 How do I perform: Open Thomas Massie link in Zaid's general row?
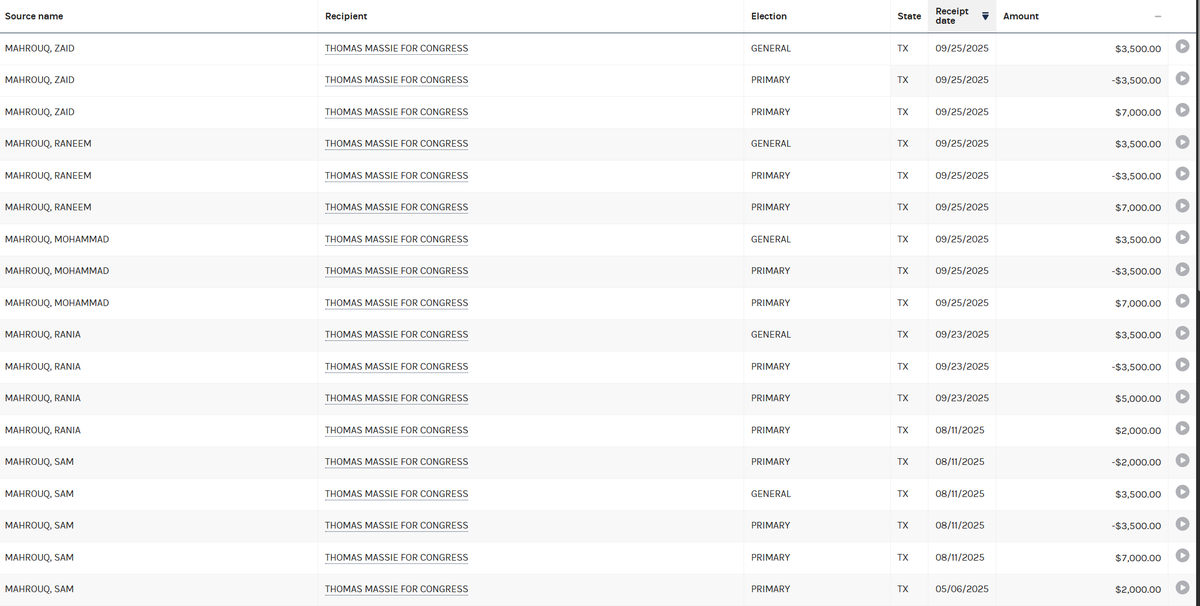[x=396, y=48]
